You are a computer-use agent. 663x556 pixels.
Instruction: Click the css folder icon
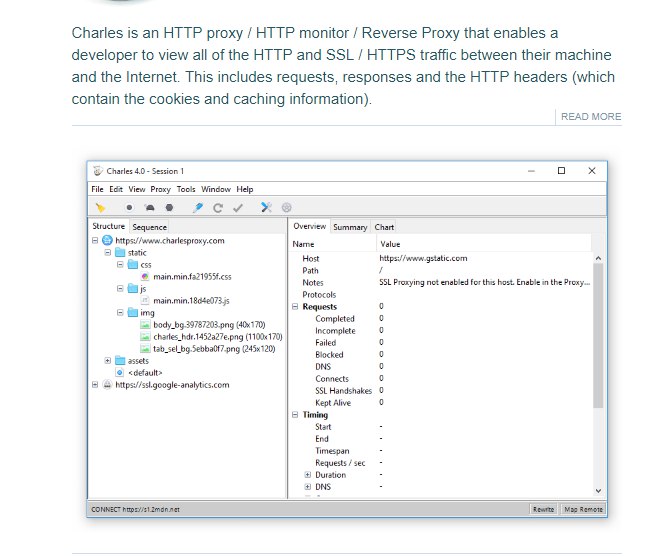click(x=133, y=265)
